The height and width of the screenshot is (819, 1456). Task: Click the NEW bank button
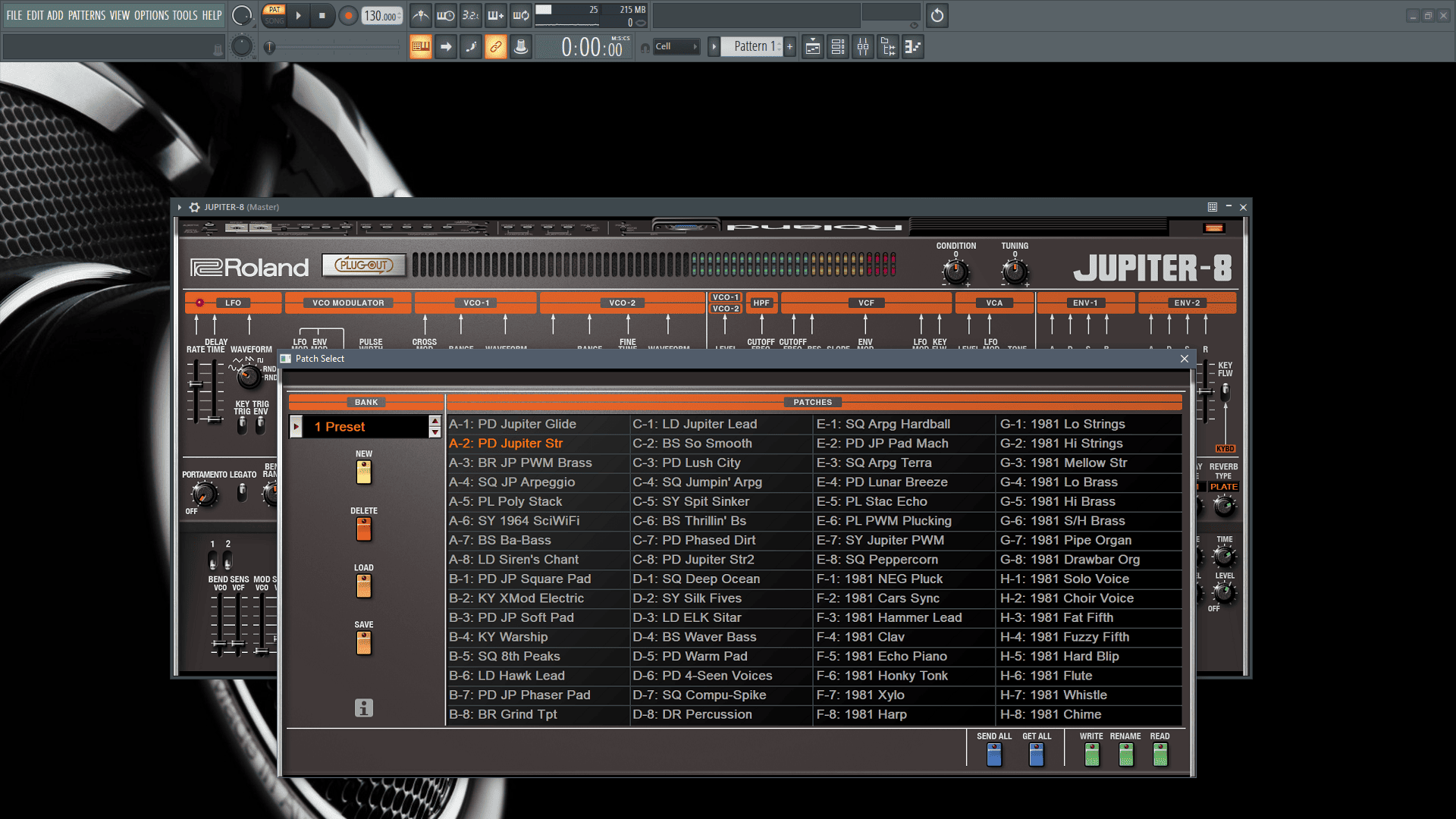[x=364, y=472]
